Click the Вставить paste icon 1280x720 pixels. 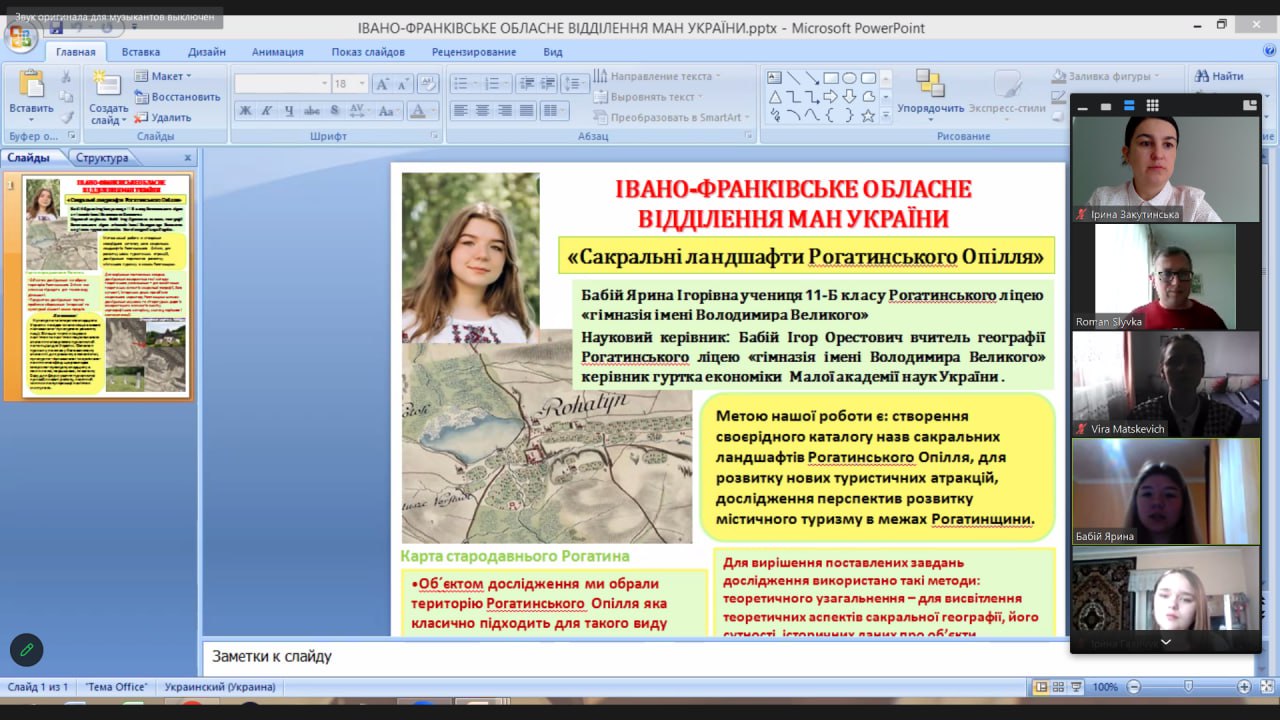click(31, 90)
